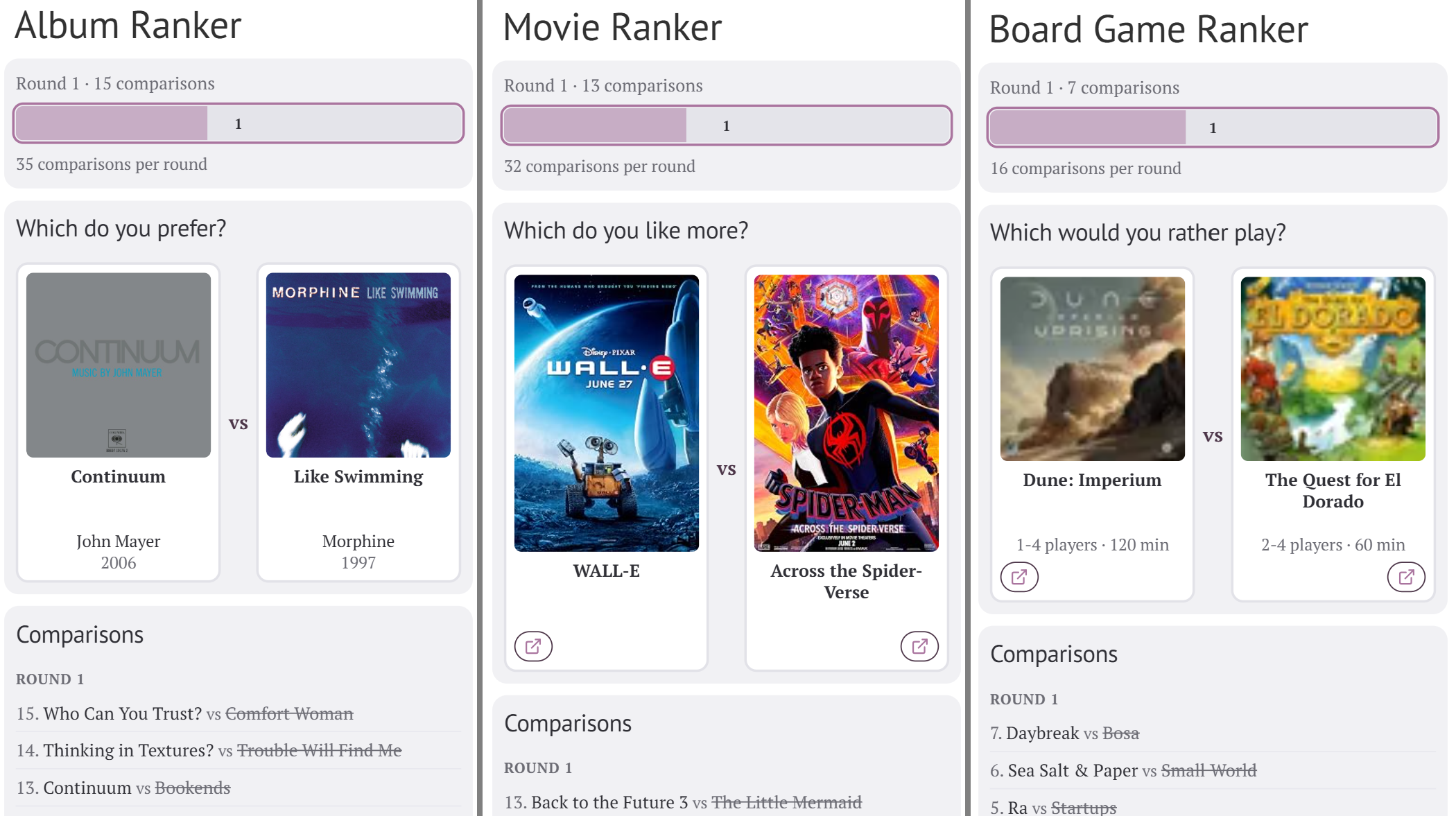Select The Quest for El Dorado title
The width and height of the screenshot is (1456, 816).
click(x=1333, y=490)
